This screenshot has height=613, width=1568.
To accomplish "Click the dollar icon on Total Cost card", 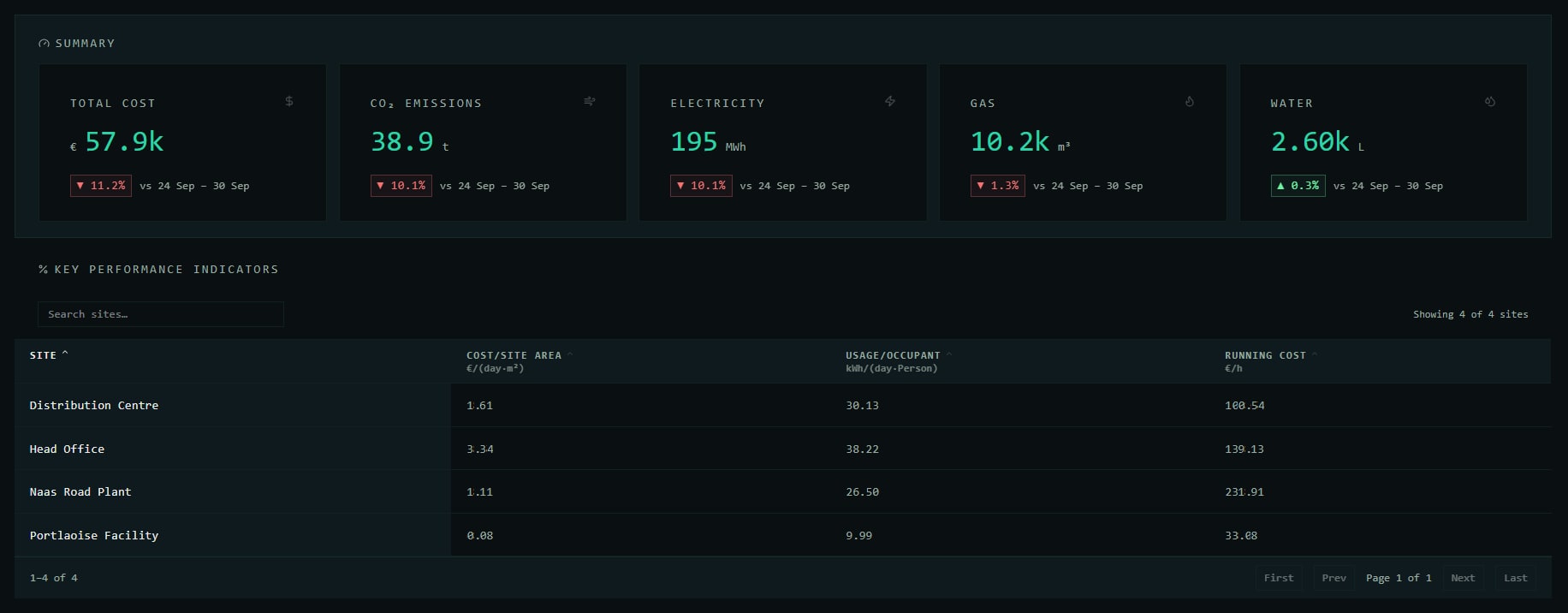I will pos(289,101).
